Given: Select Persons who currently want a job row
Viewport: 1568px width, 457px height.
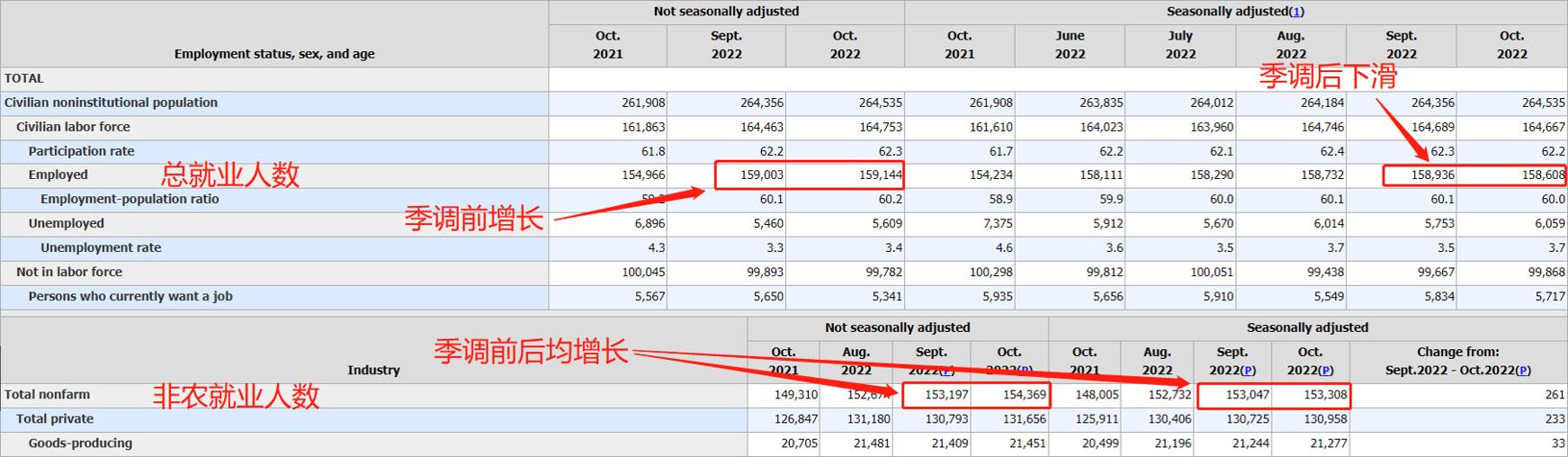Looking at the screenshot, I should 130,296.
